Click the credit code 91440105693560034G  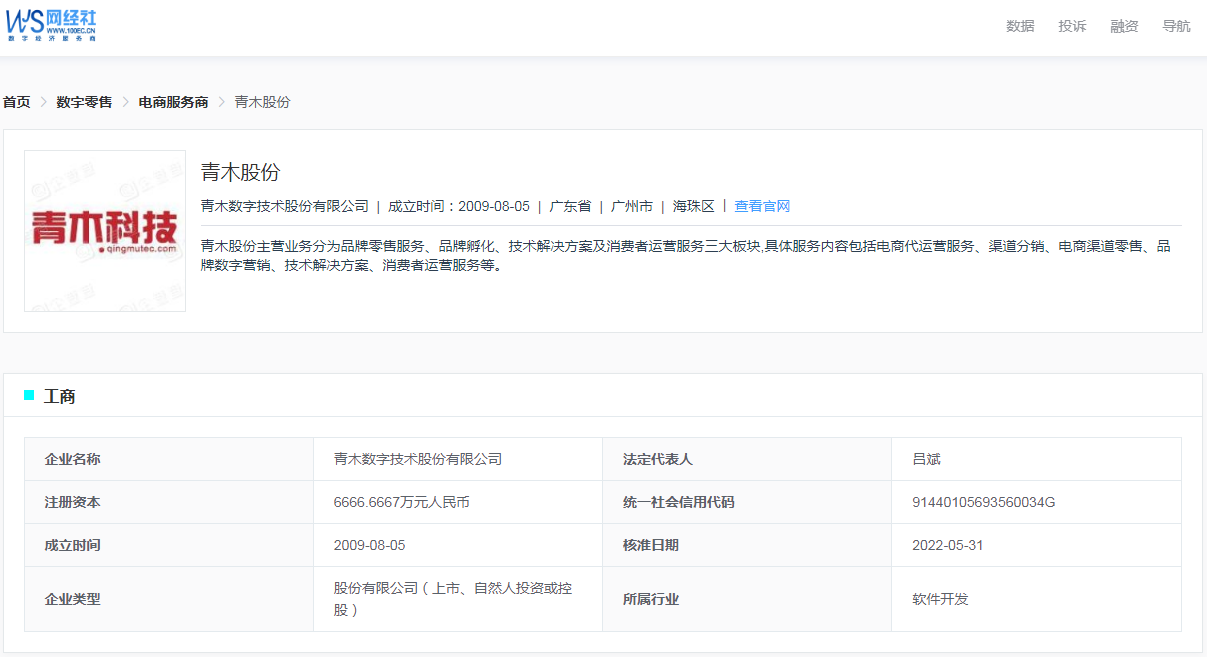click(x=984, y=502)
